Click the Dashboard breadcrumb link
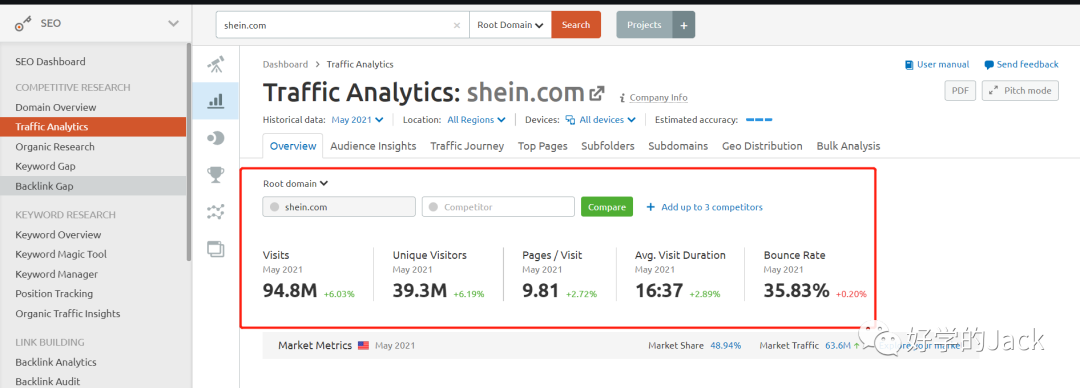1080x388 pixels. tap(285, 64)
